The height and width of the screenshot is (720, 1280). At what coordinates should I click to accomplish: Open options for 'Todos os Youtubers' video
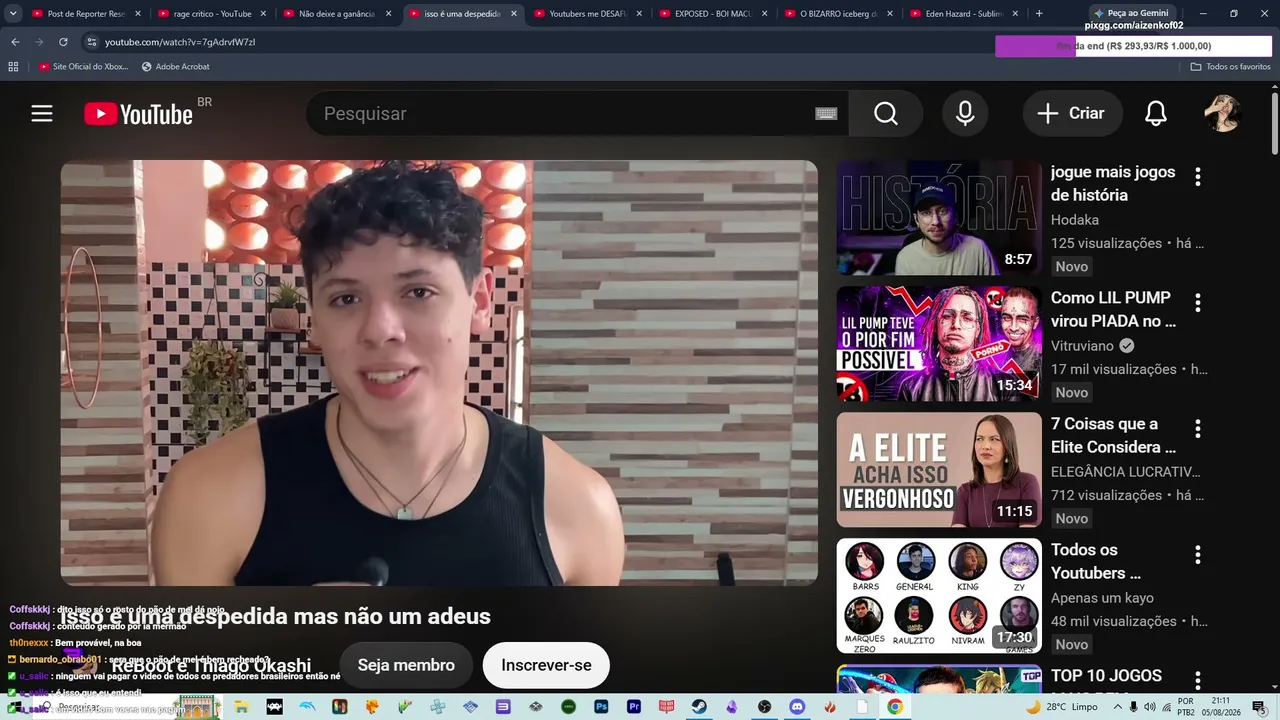[x=1198, y=555]
